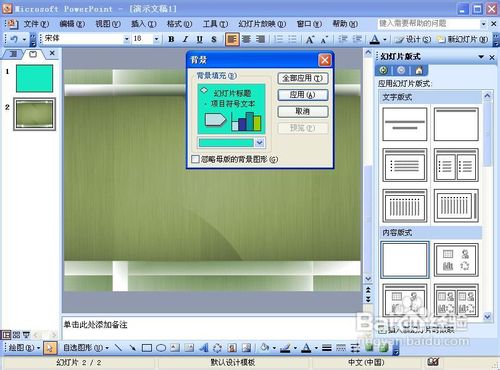Switch to slide sorter view

16,335
